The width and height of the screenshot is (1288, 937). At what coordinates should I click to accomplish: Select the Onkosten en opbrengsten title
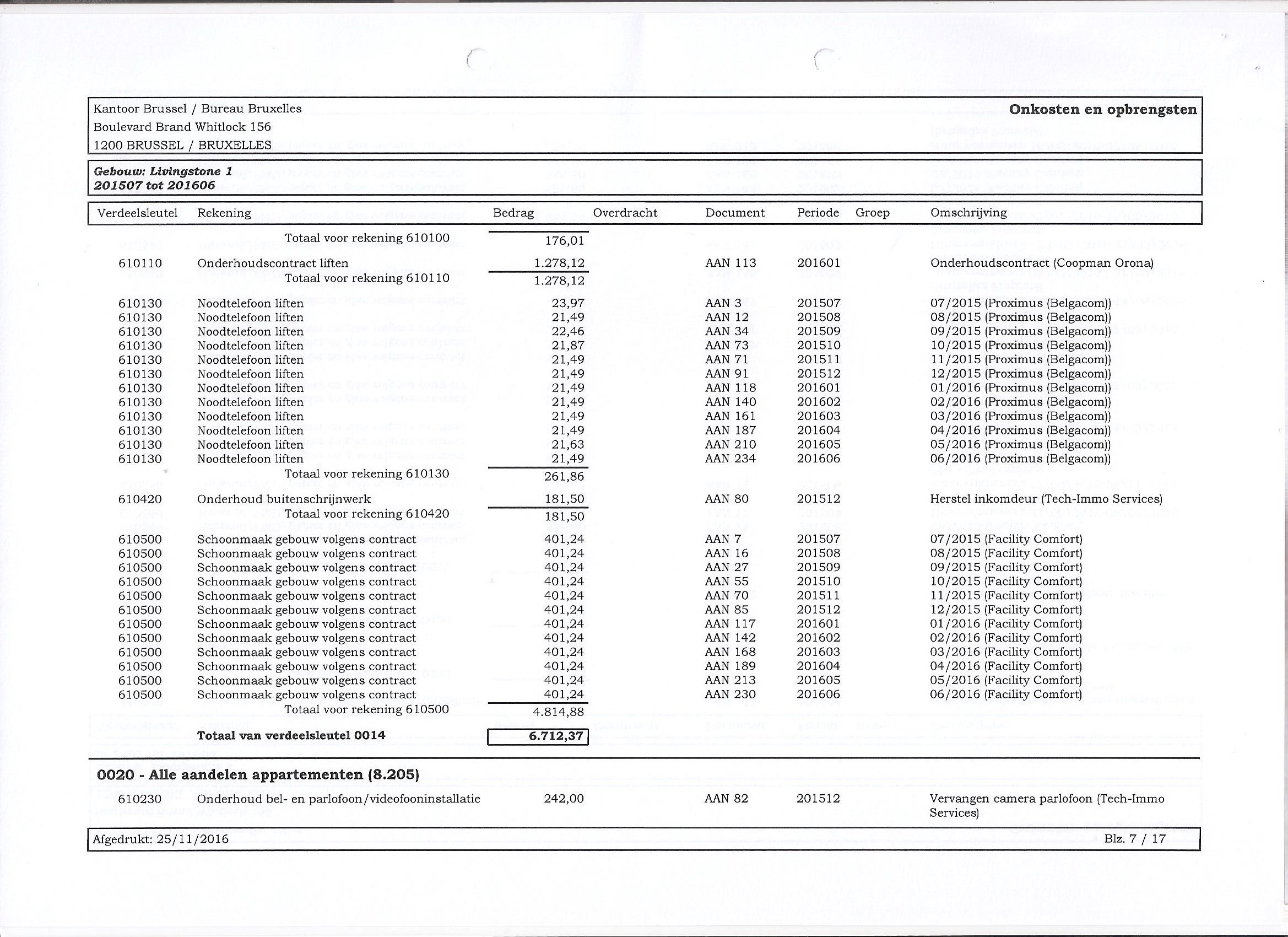point(1102,110)
